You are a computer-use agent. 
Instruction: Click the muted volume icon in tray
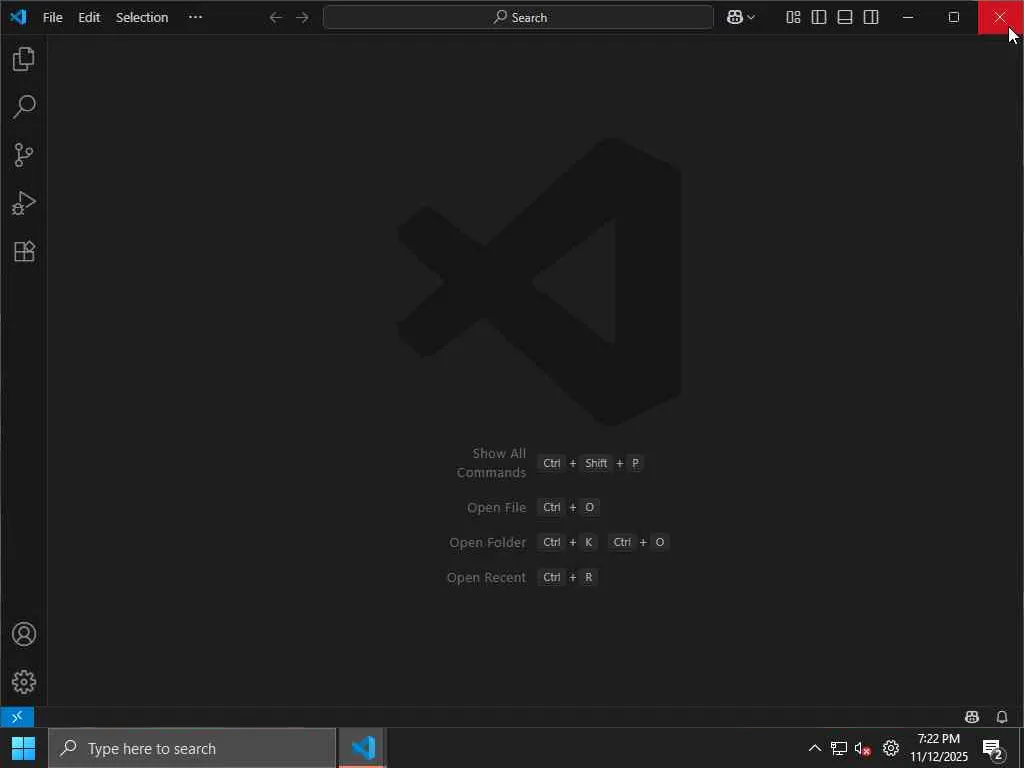tap(863, 748)
